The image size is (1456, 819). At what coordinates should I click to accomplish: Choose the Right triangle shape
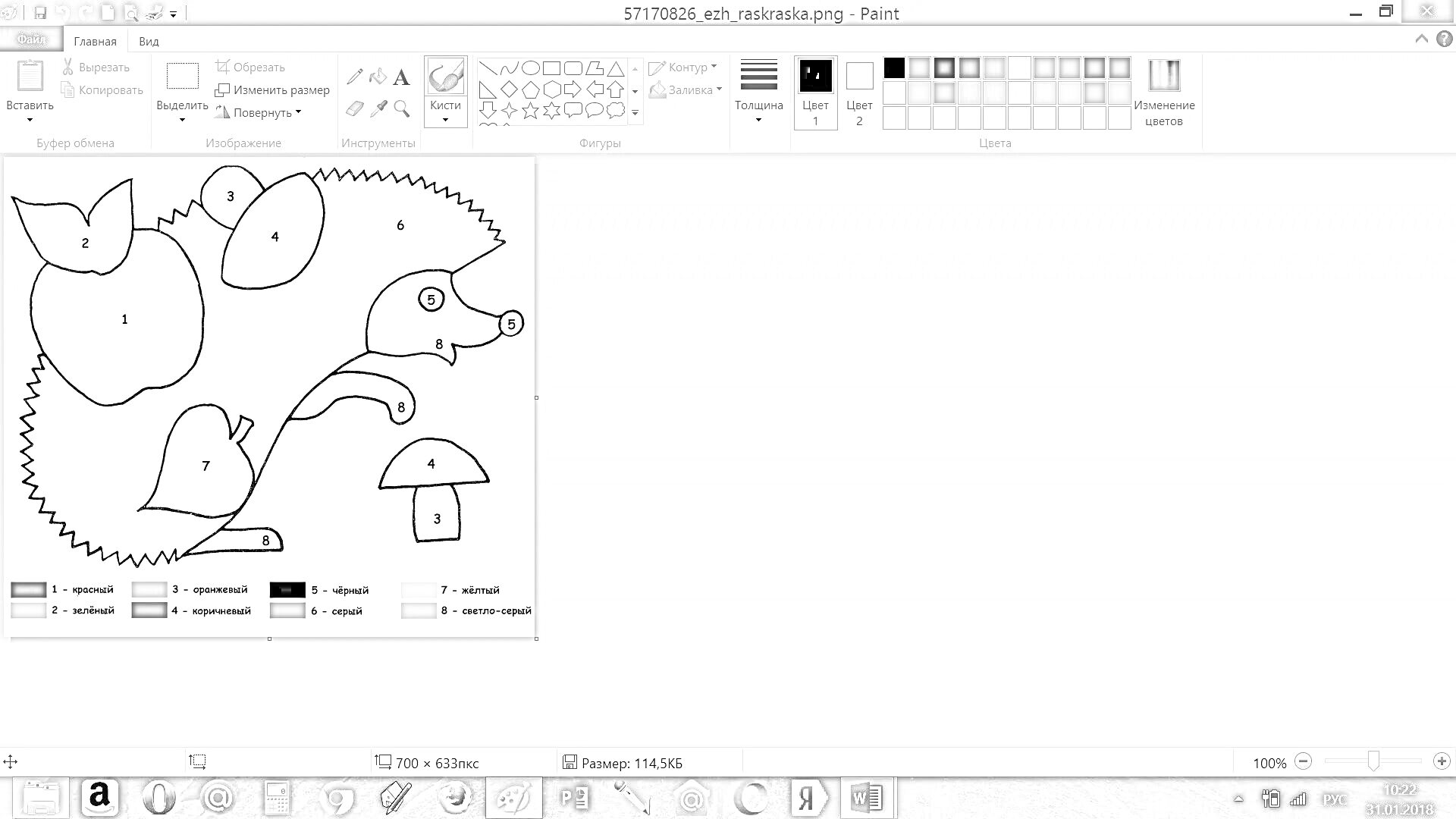488,89
